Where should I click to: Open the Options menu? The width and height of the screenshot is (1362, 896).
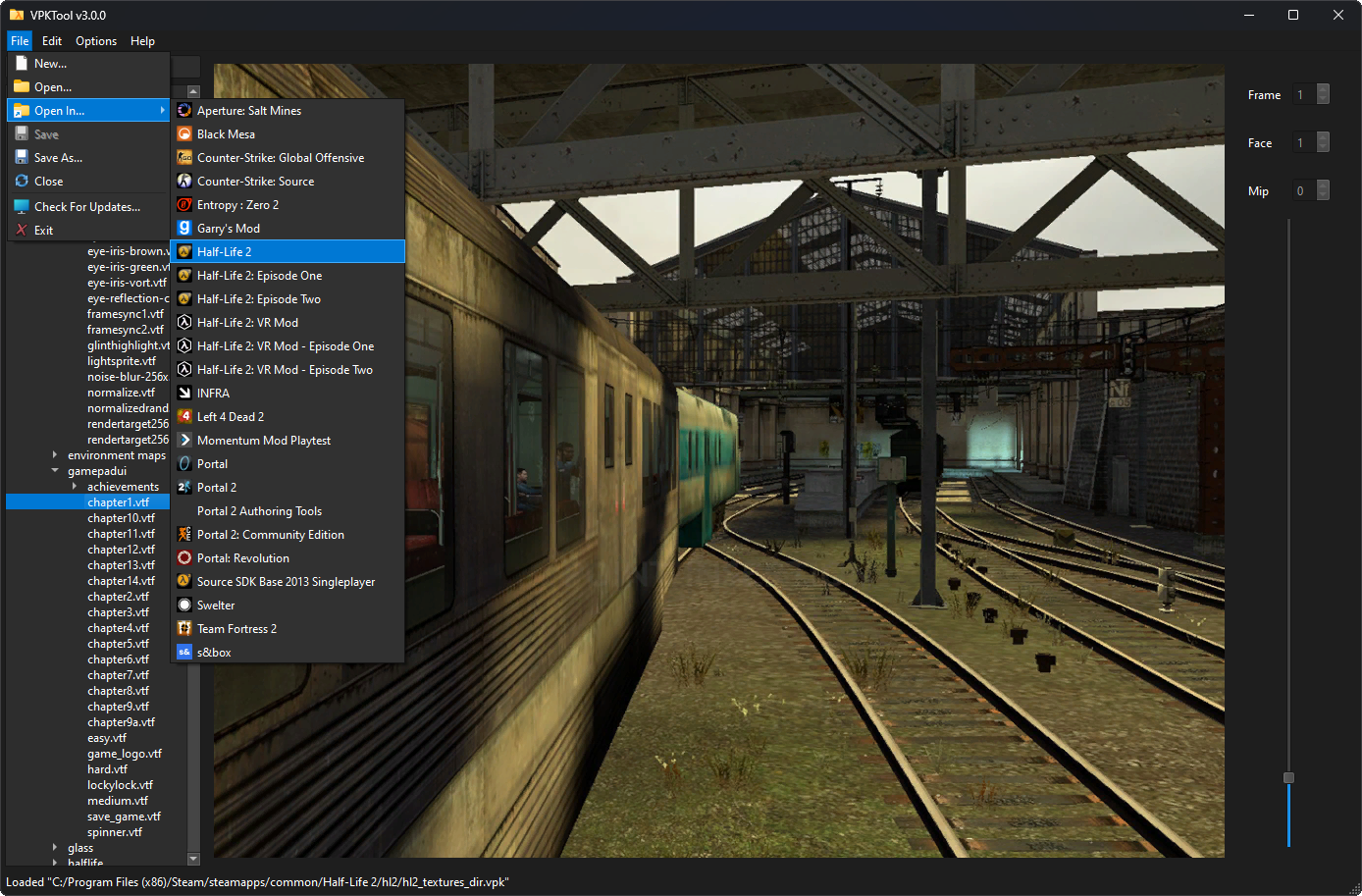click(96, 41)
